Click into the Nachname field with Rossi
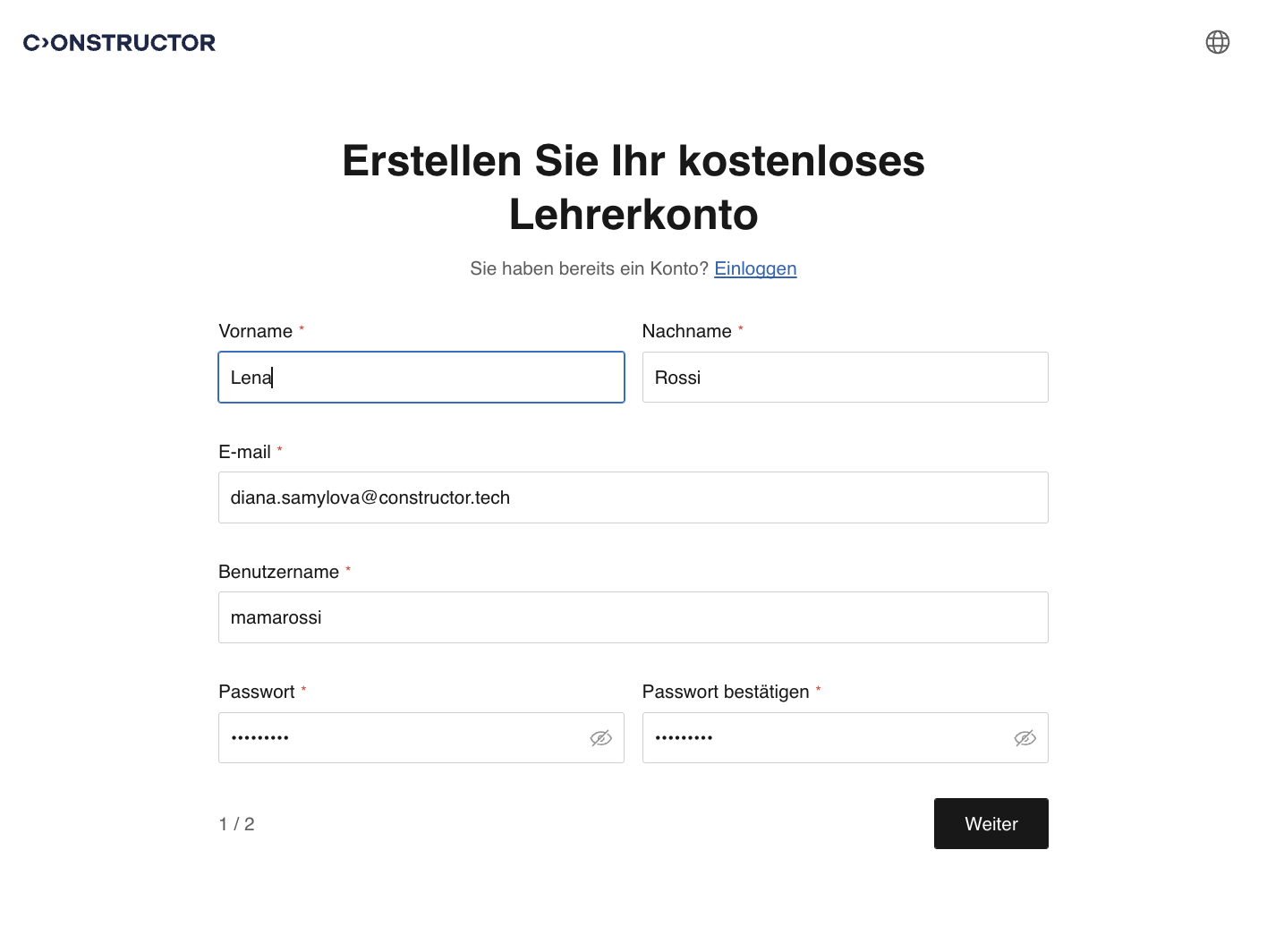1267x952 pixels. (x=845, y=378)
